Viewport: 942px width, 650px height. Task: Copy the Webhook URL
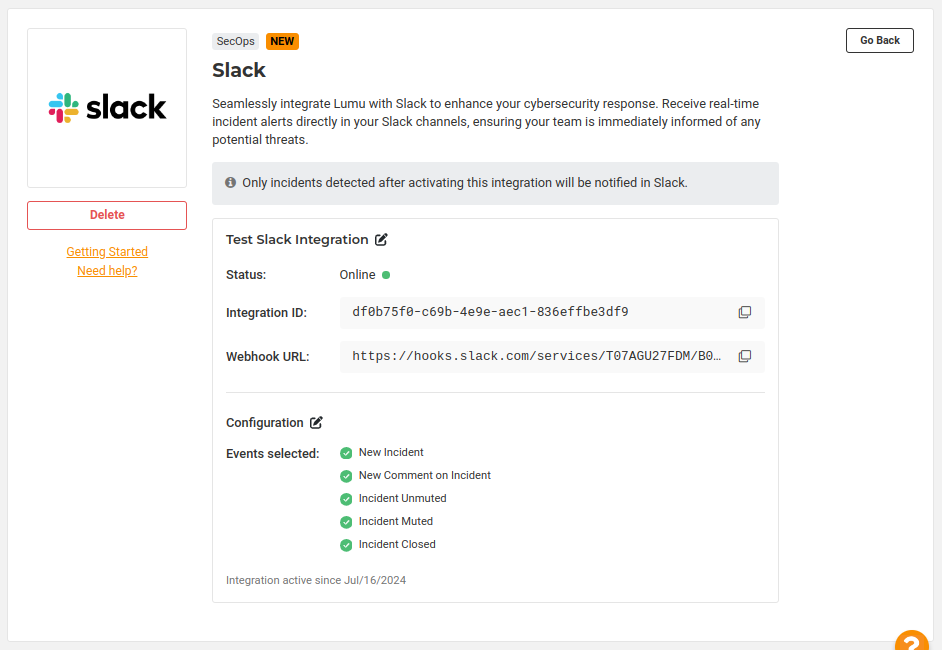click(744, 357)
